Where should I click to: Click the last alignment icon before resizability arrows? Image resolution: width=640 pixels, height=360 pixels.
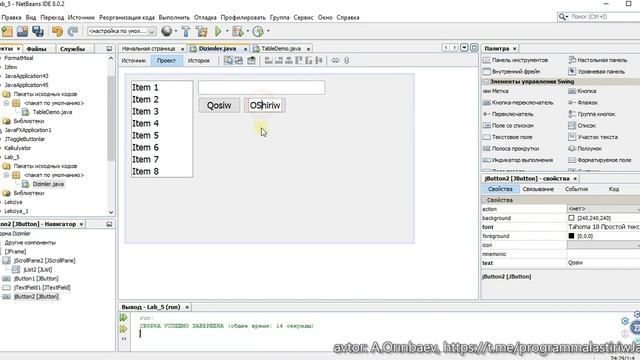pyautogui.click(x=319, y=60)
